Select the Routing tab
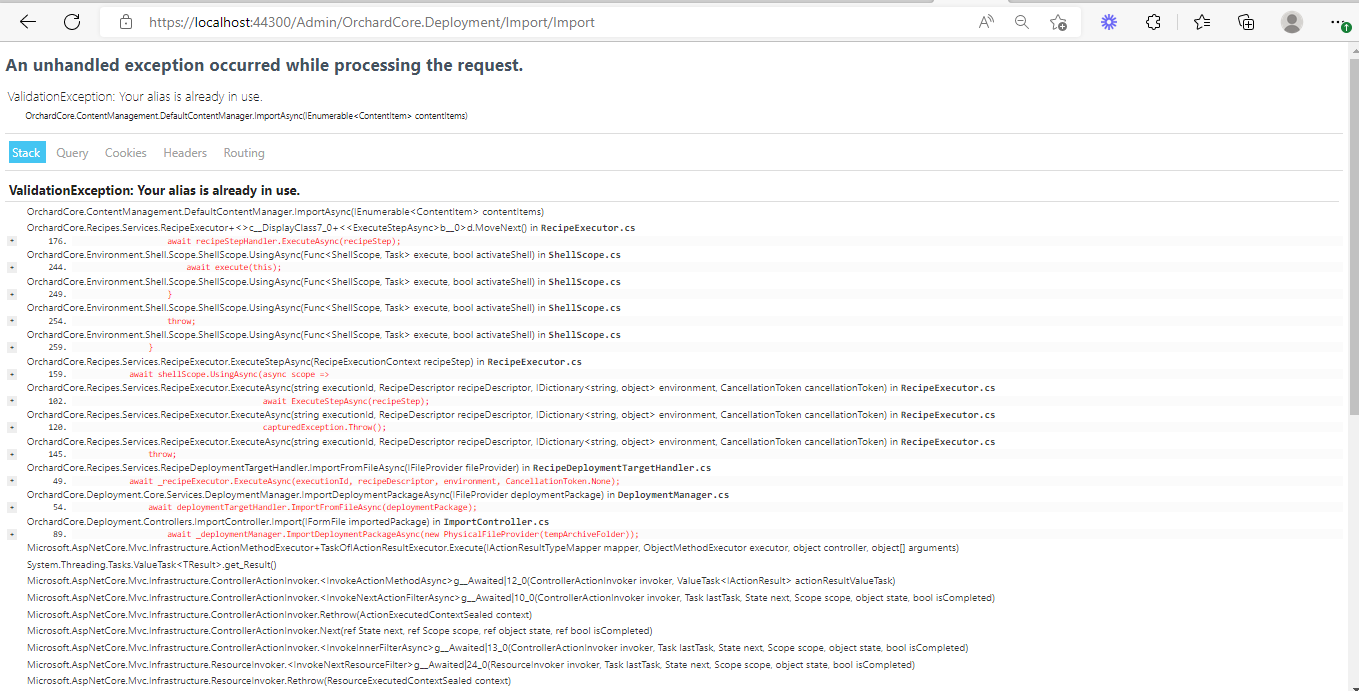 [243, 152]
